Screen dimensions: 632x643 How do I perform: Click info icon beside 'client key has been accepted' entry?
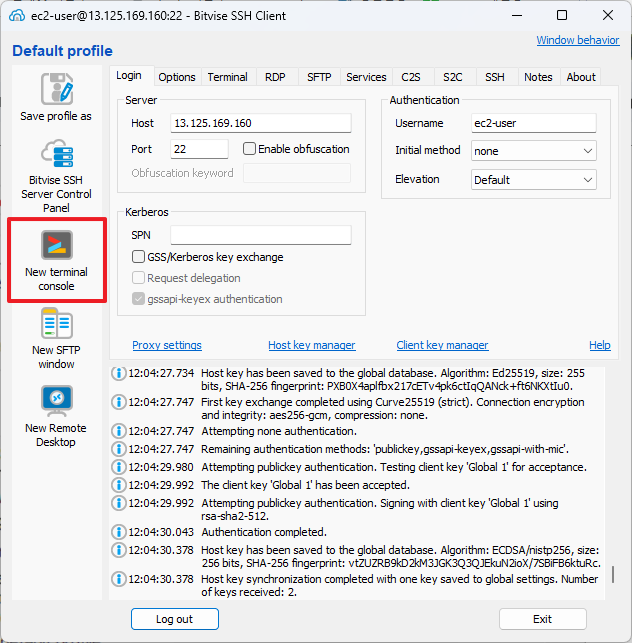click(119, 485)
